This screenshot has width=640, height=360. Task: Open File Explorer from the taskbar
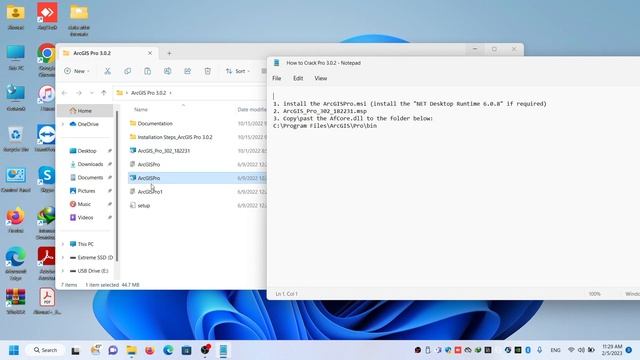pyautogui.click(x=131, y=350)
